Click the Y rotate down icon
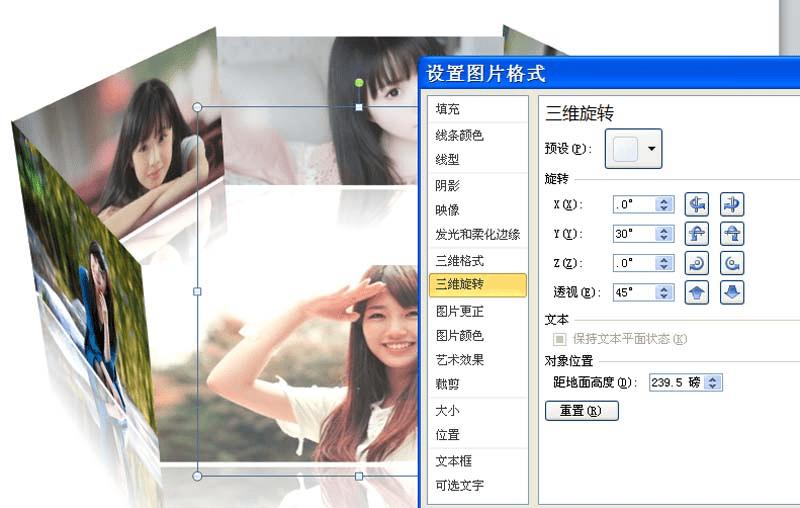Viewport: 800px width, 508px height. pyautogui.click(x=732, y=234)
